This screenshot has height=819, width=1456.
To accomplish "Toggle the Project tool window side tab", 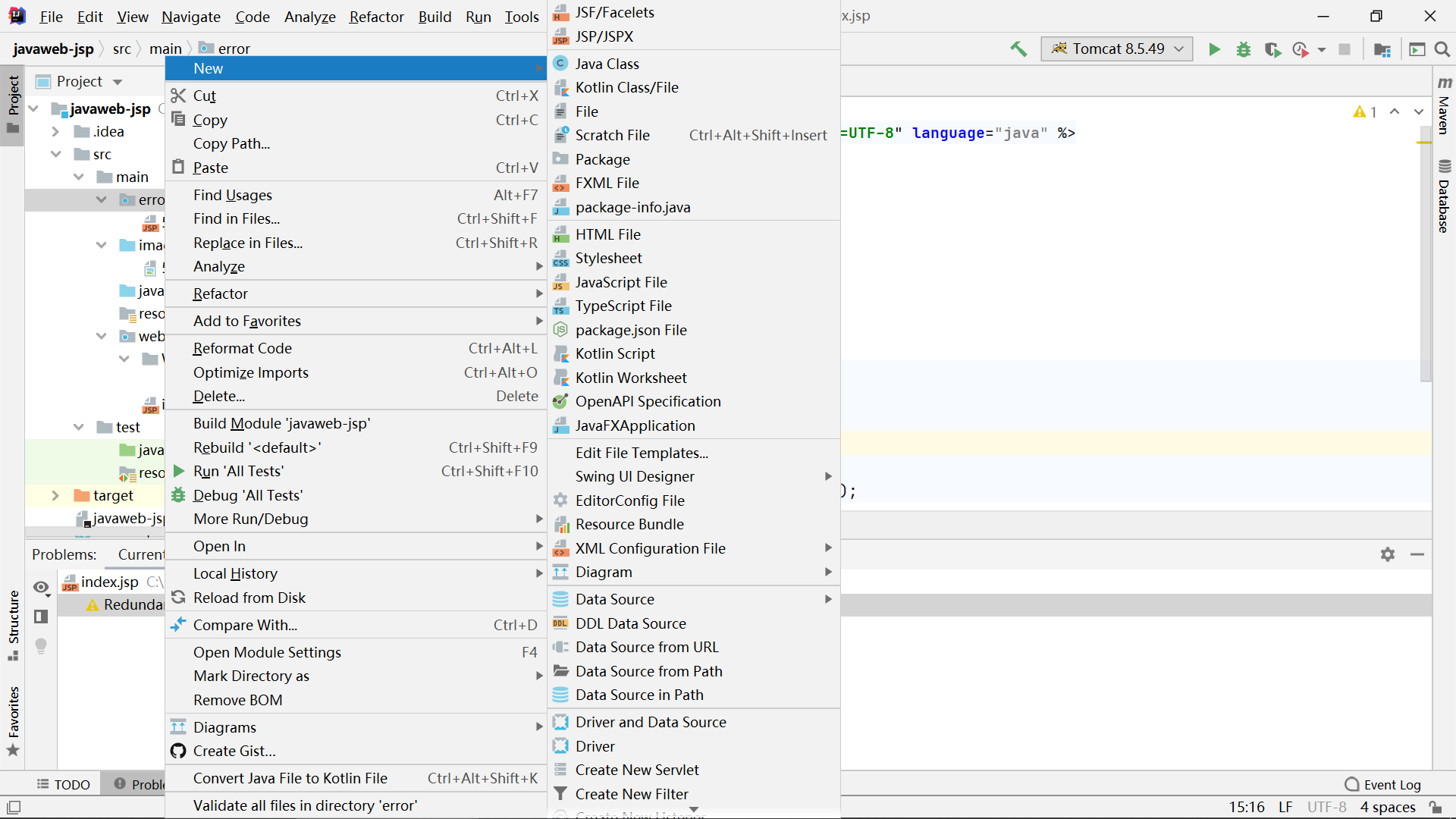I will point(13,102).
